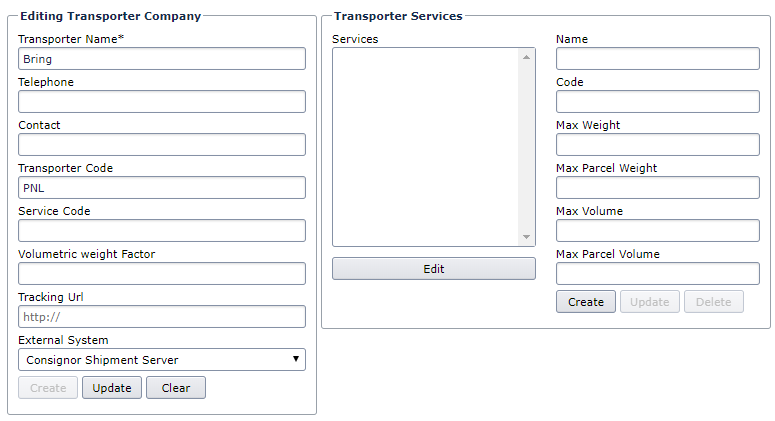Click the Transporter Code field
This screenshot has height=421, width=775.
pos(162,188)
